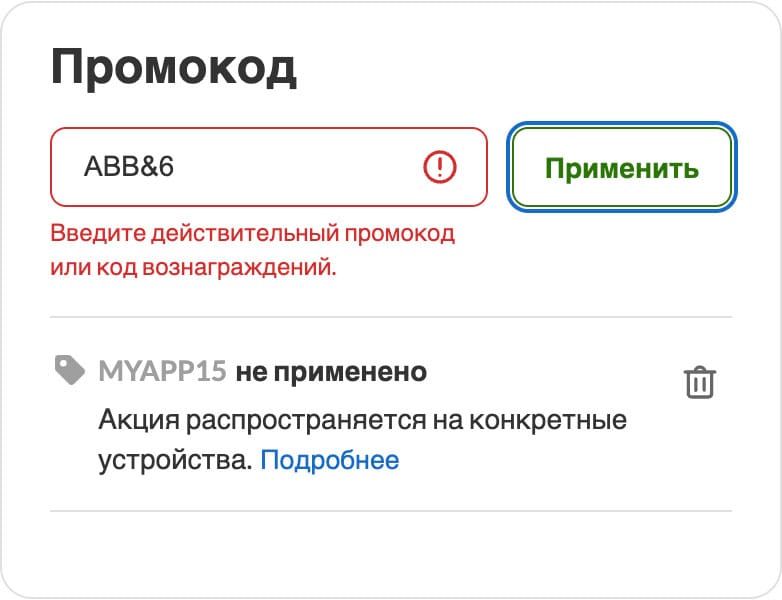Click the text Акция распространяется на конкретные

[x=362, y=419]
